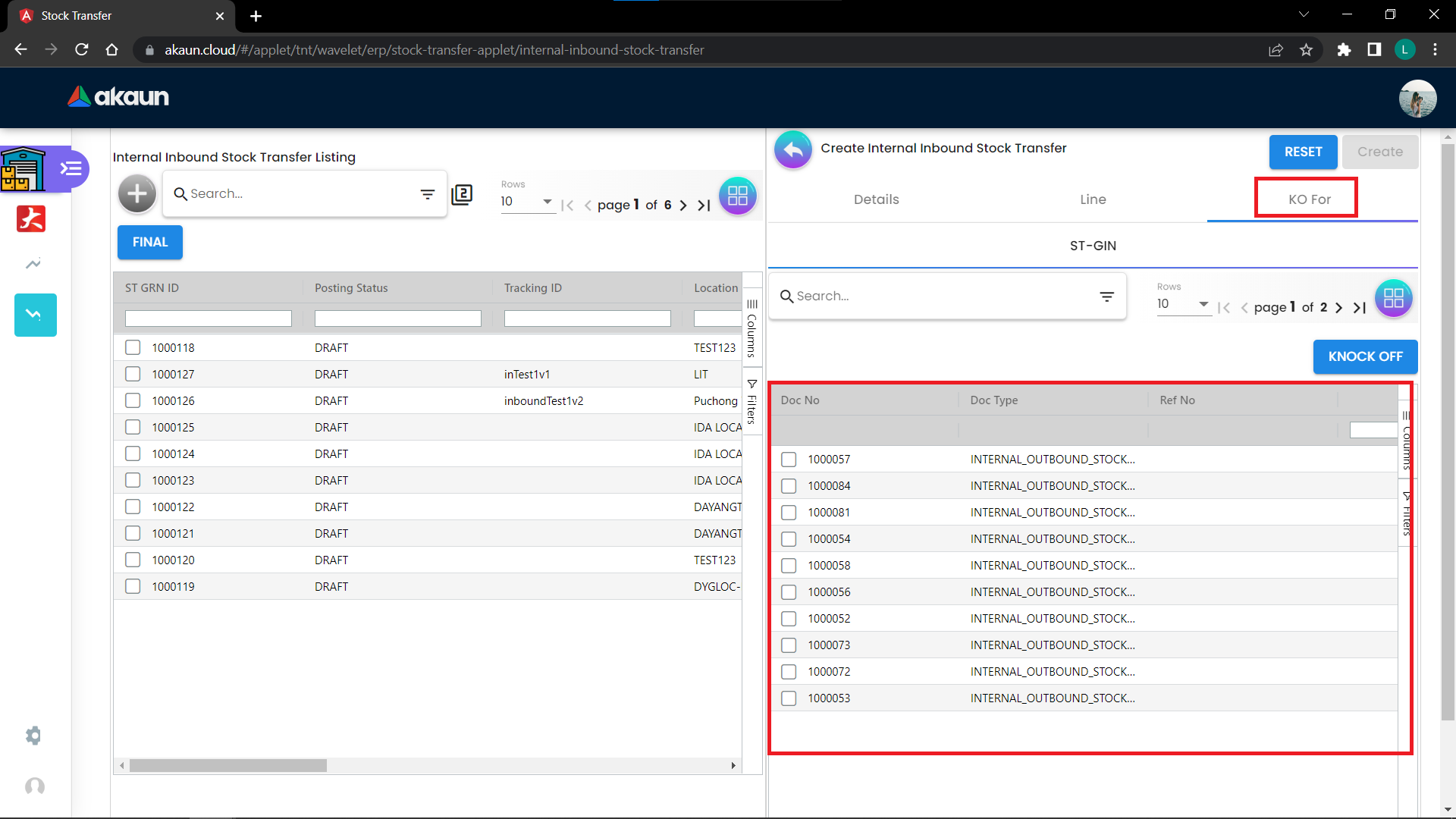Viewport: 1456px width, 819px height.
Task: Open Rows dropdown in ST-GIN panel
Action: tap(1183, 304)
